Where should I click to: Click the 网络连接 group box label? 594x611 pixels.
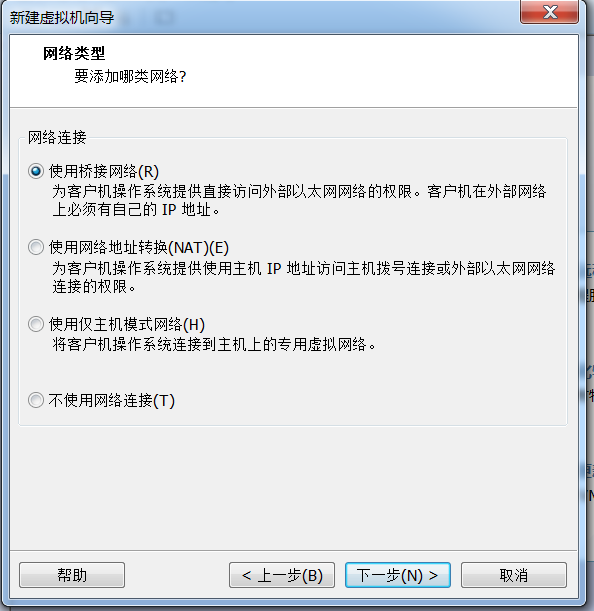point(57,137)
